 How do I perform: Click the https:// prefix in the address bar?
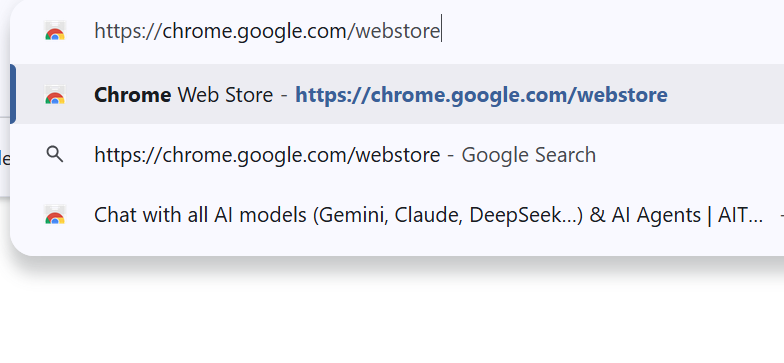pos(128,31)
